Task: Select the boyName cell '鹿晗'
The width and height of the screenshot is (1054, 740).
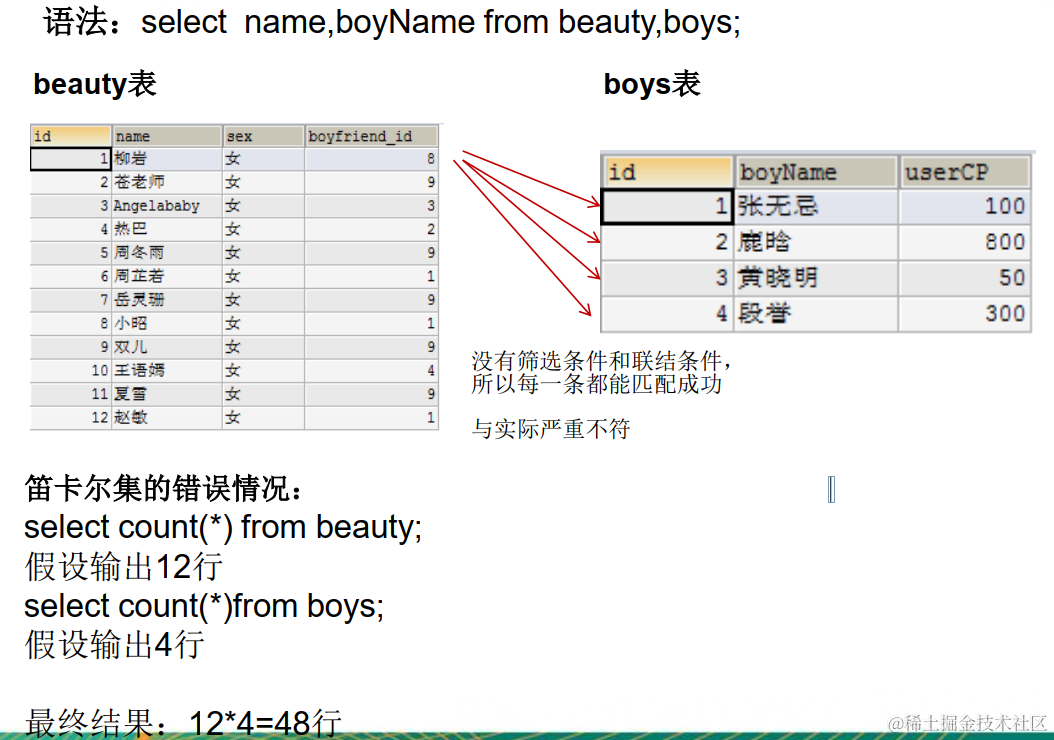Action: tap(817, 242)
